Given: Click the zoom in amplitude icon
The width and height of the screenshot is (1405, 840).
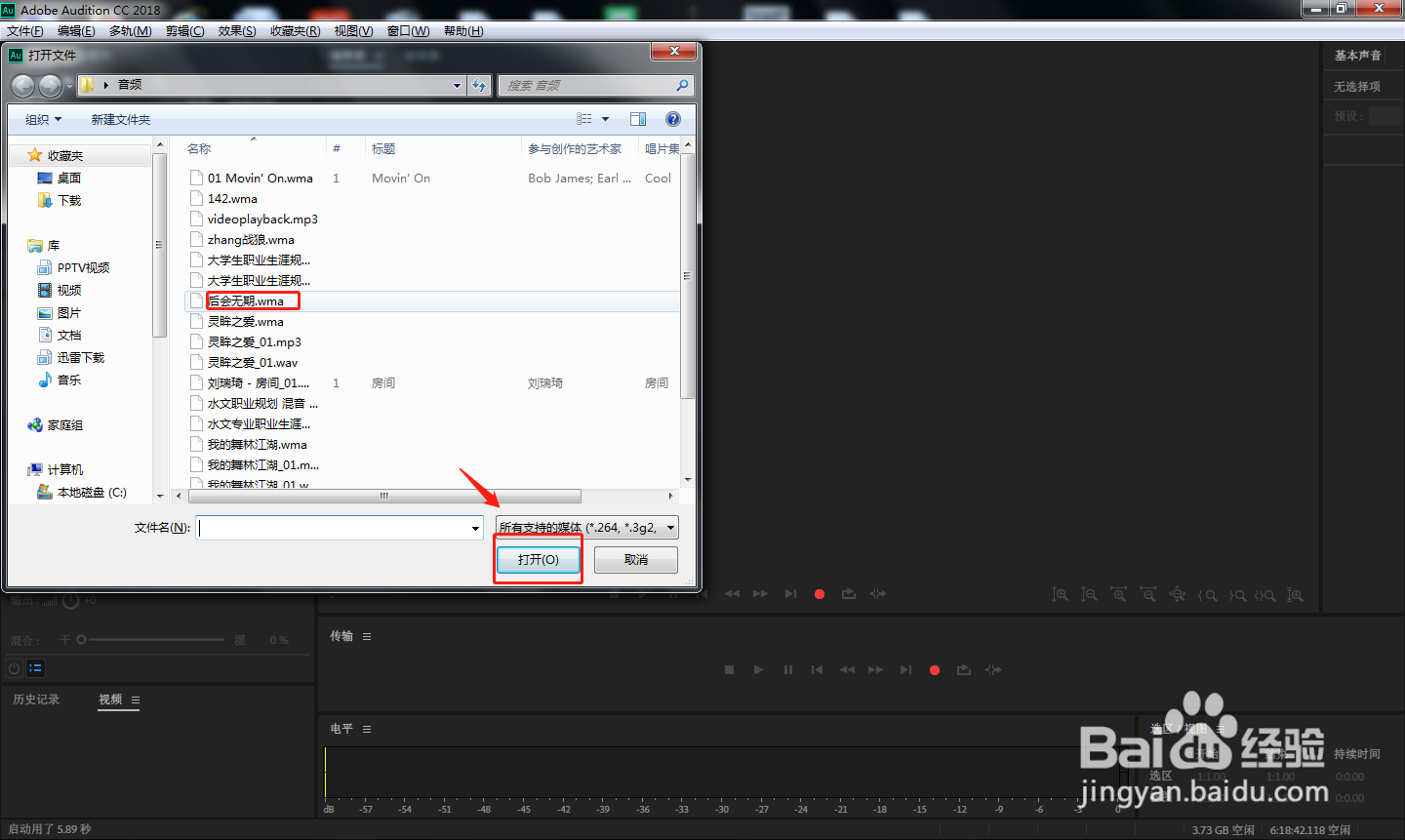Looking at the screenshot, I should [x=1061, y=594].
